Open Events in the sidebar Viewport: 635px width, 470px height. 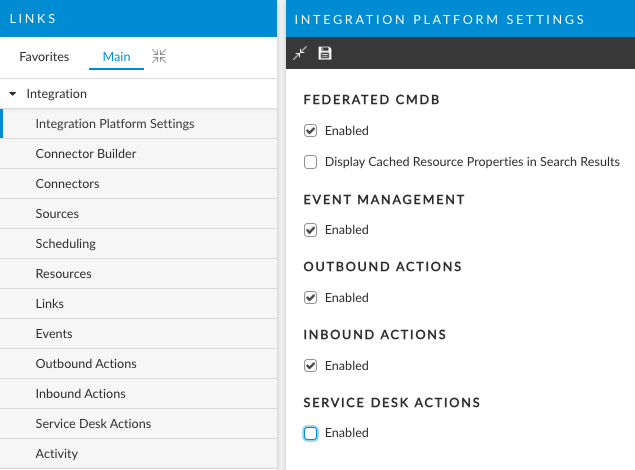point(54,334)
